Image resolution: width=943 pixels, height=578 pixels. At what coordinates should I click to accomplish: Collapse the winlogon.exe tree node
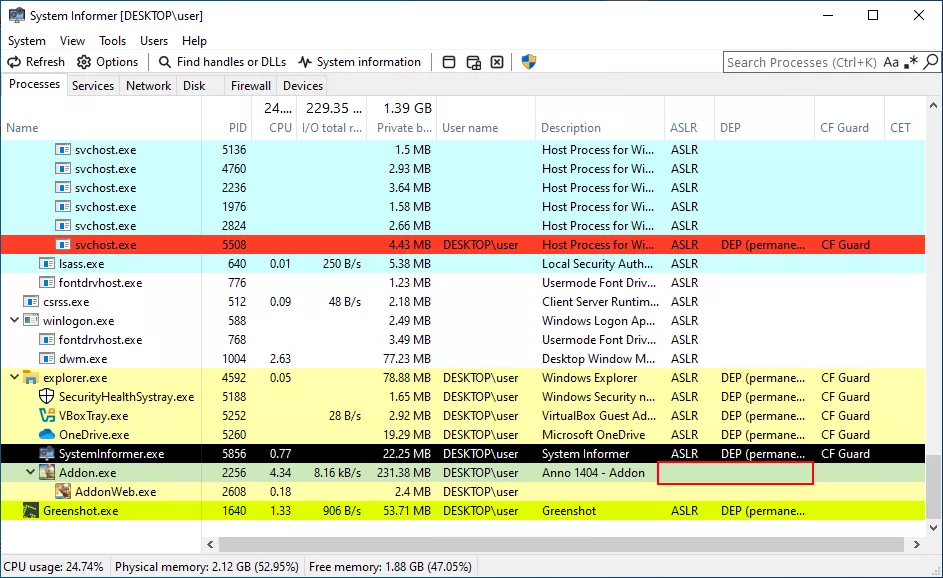pos(14,321)
